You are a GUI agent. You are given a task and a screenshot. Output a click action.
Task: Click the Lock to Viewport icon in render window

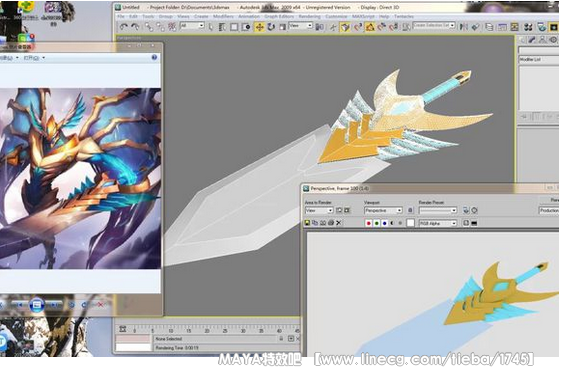click(x=410, y=210)
